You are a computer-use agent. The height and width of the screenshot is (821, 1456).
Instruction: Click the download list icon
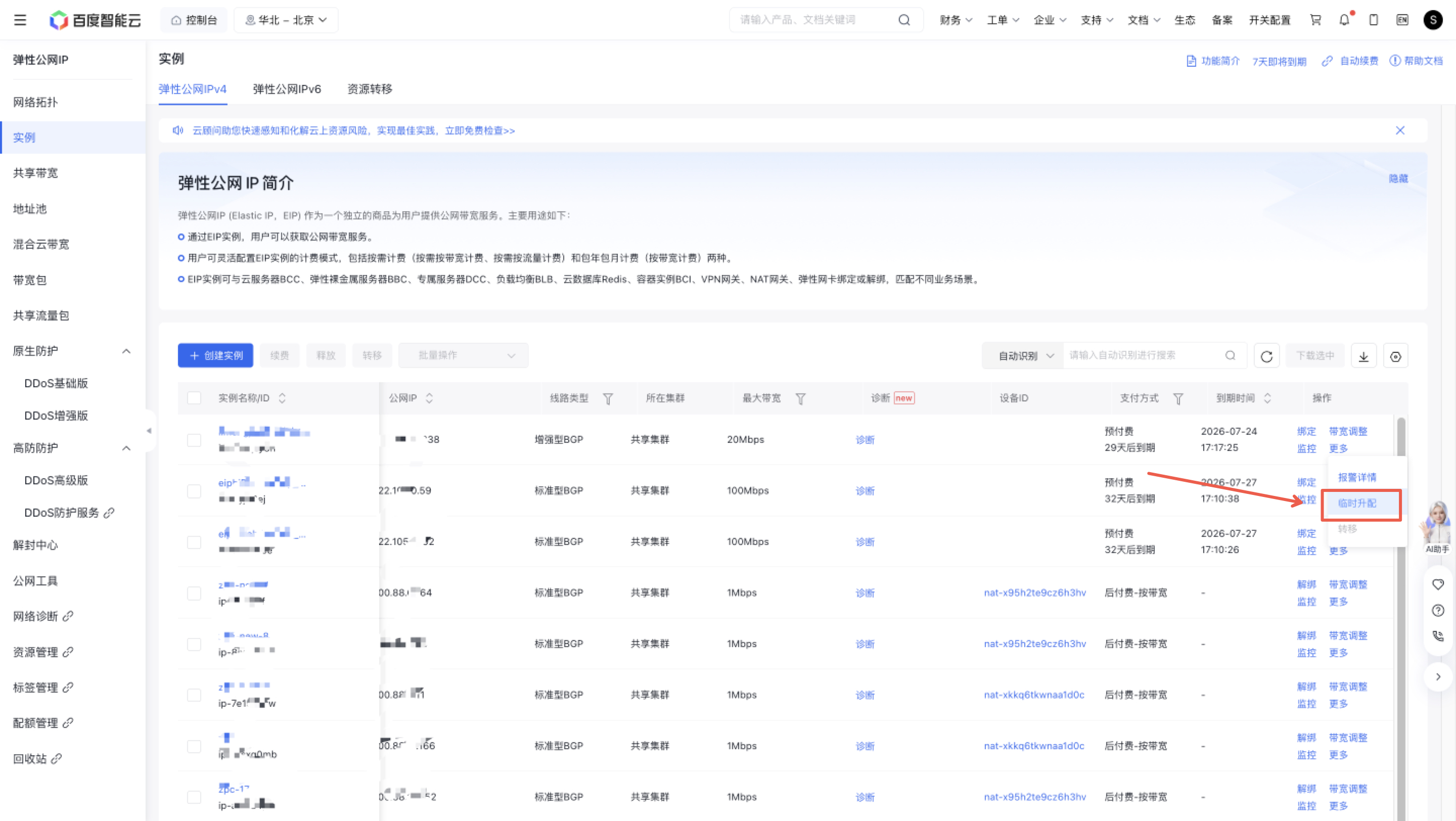[1363, 356]
